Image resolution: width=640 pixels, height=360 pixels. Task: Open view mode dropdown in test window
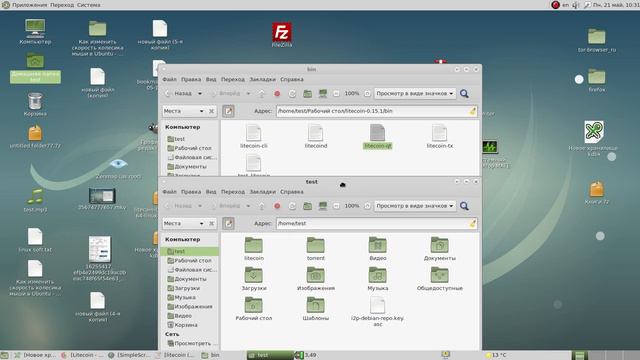coord(415,206)
